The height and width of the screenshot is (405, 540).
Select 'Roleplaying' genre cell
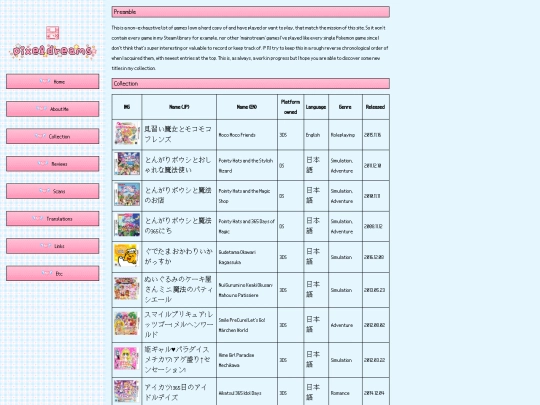coord(343,135)
